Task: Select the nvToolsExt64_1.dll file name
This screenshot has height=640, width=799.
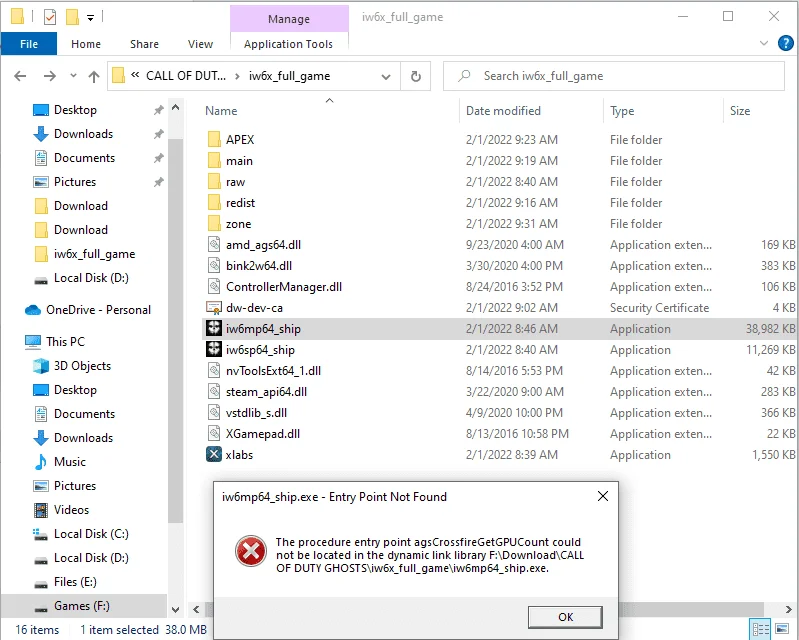Action: click(273, 370)
